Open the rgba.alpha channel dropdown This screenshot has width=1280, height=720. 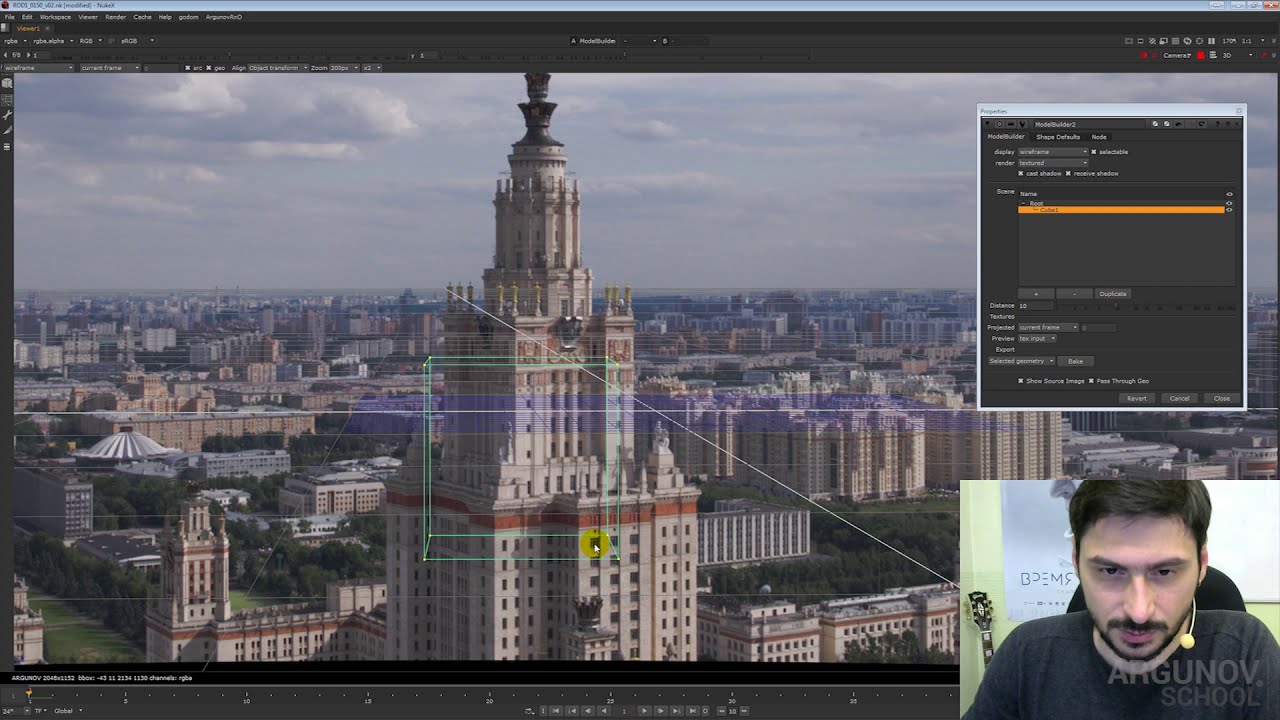[x=51, y=41]
